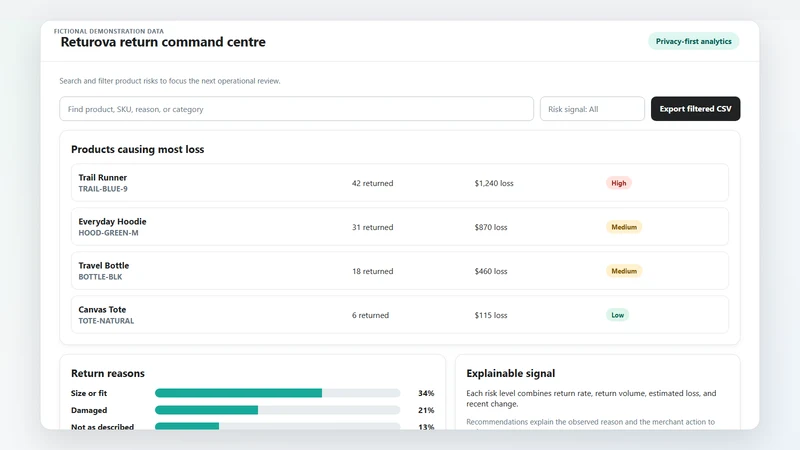This screenshot has height=450, width=800.
Task: Click the Damaged reason label
Action: pyautogui.click(x=89, y=410)
